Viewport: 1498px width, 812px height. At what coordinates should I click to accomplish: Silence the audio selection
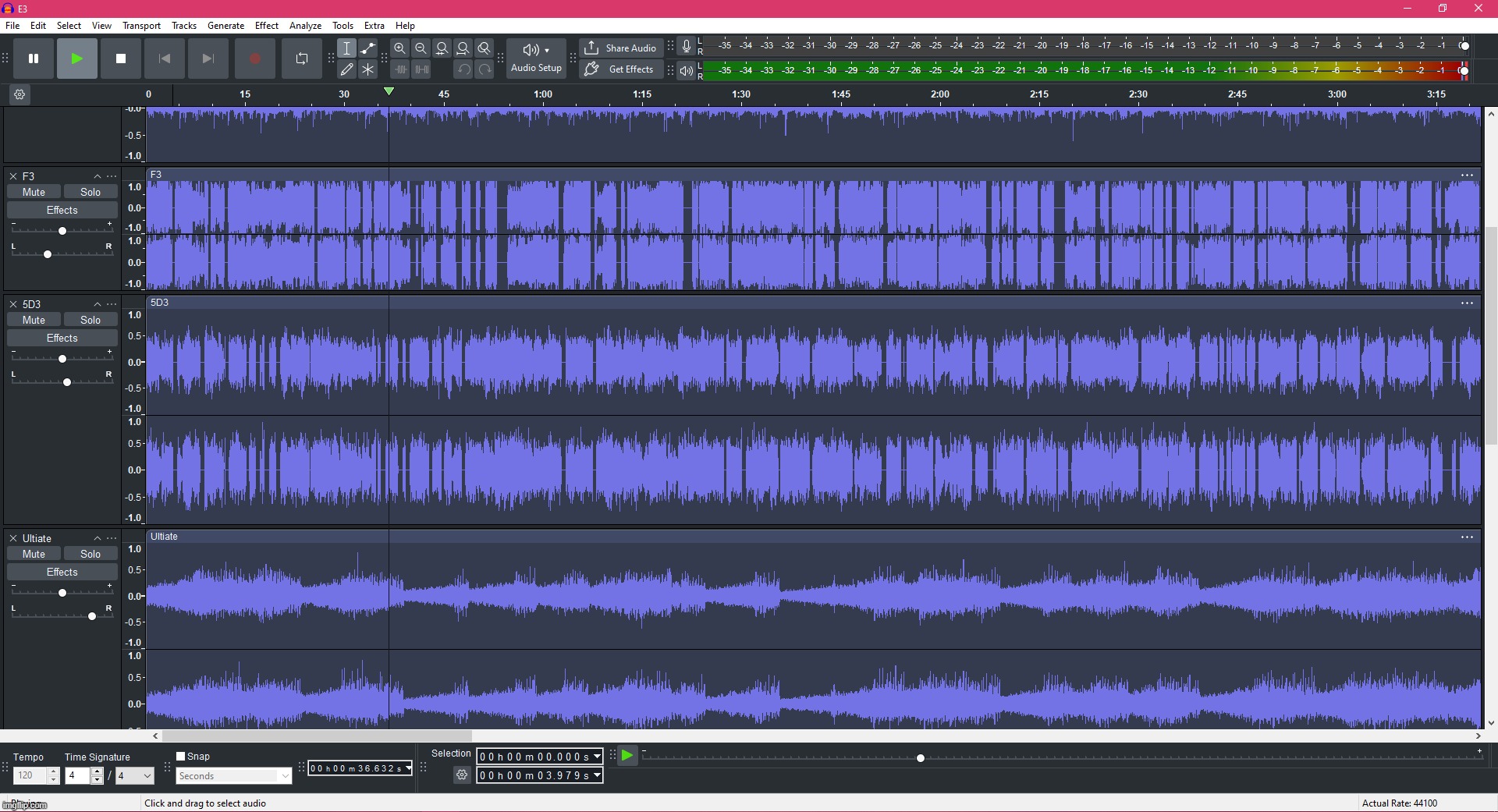(x=421, y=69)
